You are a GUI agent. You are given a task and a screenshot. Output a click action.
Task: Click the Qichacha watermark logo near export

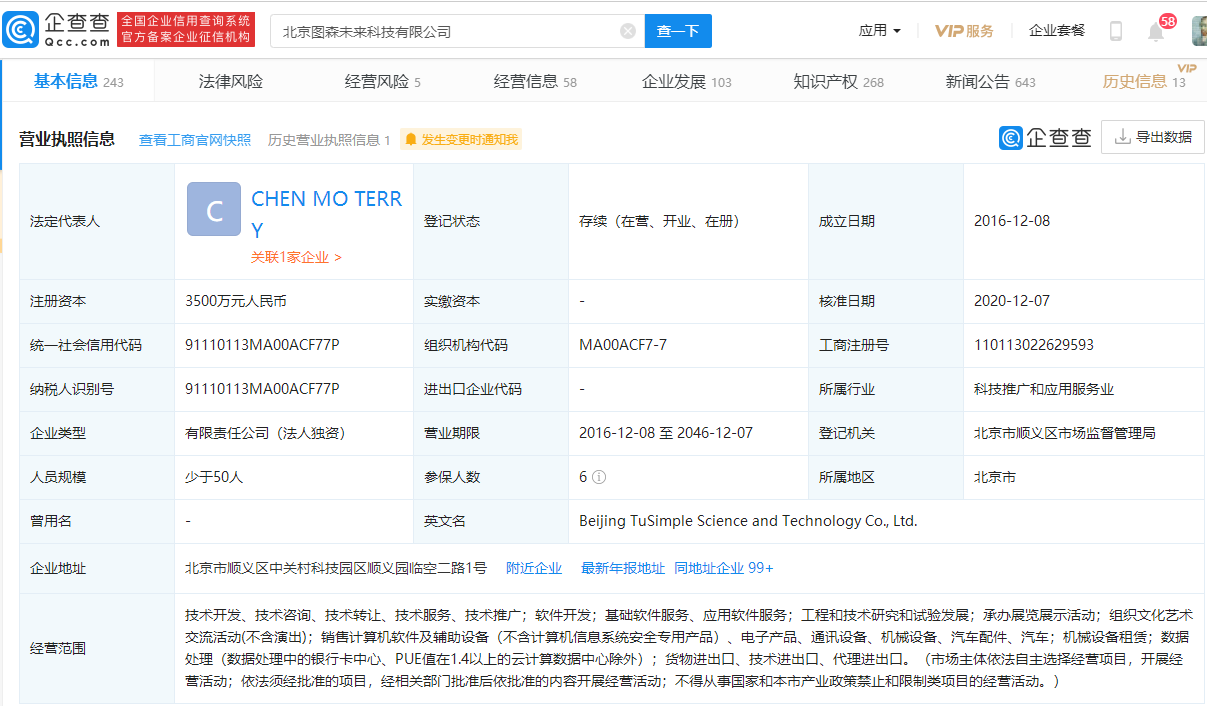(x=1045, y=138)
